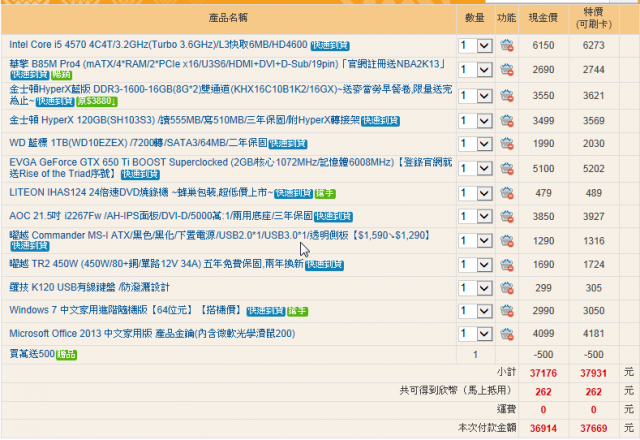
Task: Open WD 藍標 1TB(WD10EZEX) product link
Action: 138,143
